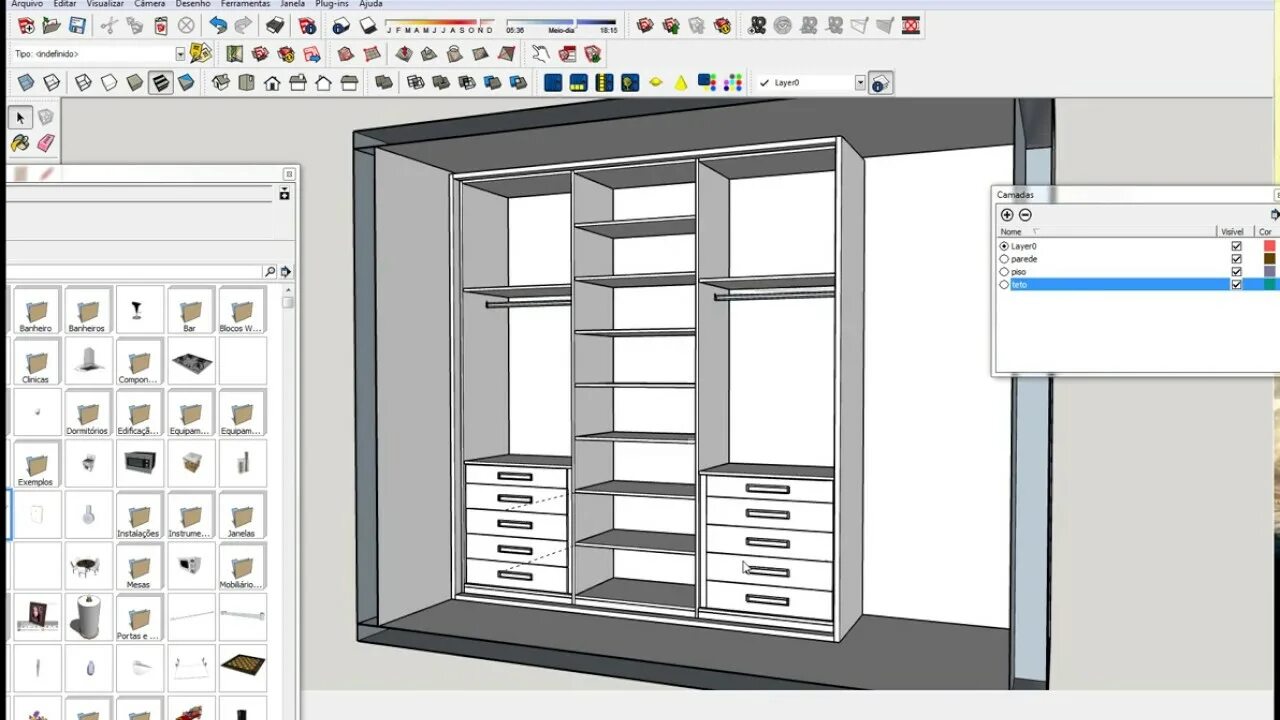
Task: Open the Dormitórios component folder
Action: point(88,413)
